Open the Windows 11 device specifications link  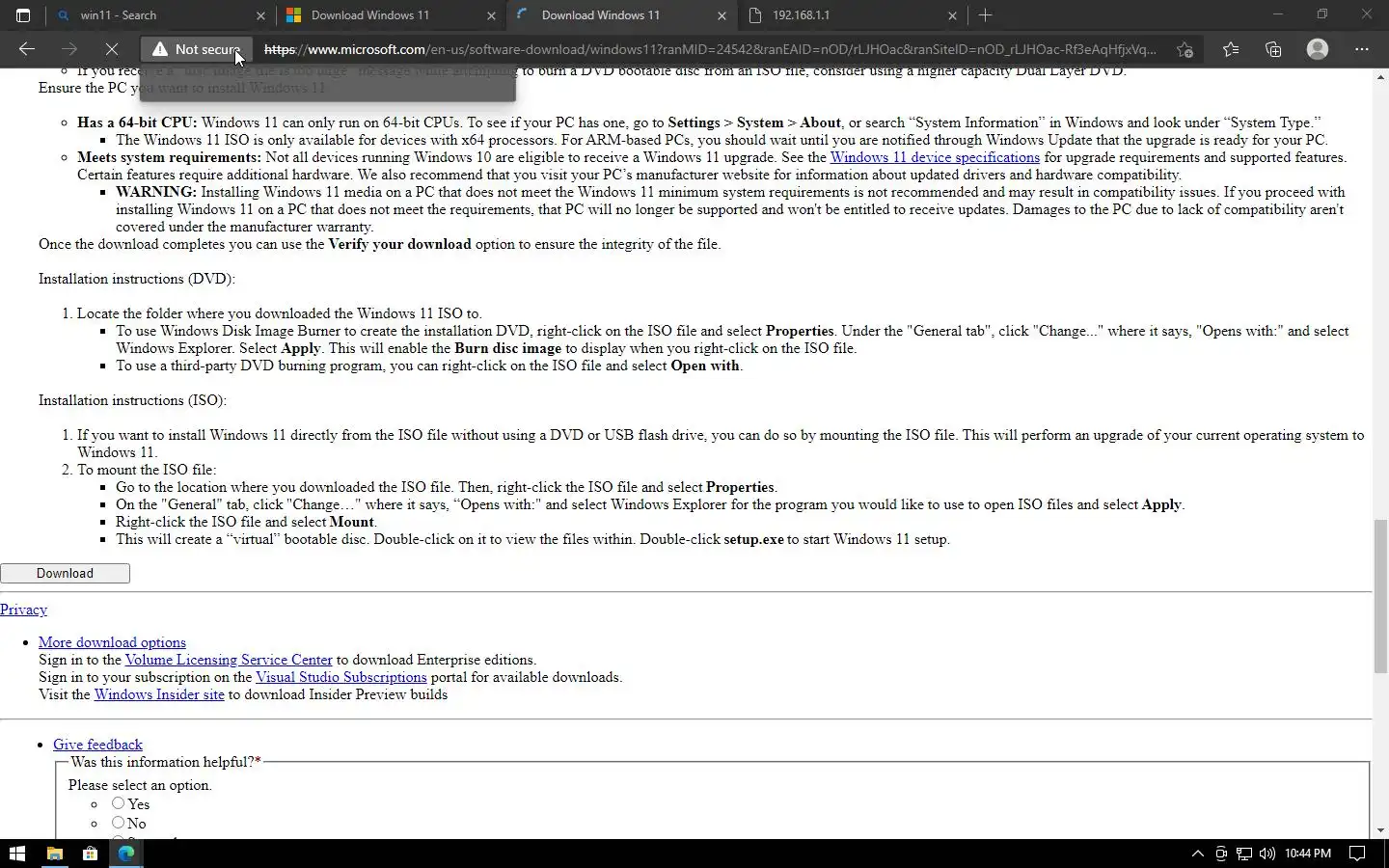(935, 157)
